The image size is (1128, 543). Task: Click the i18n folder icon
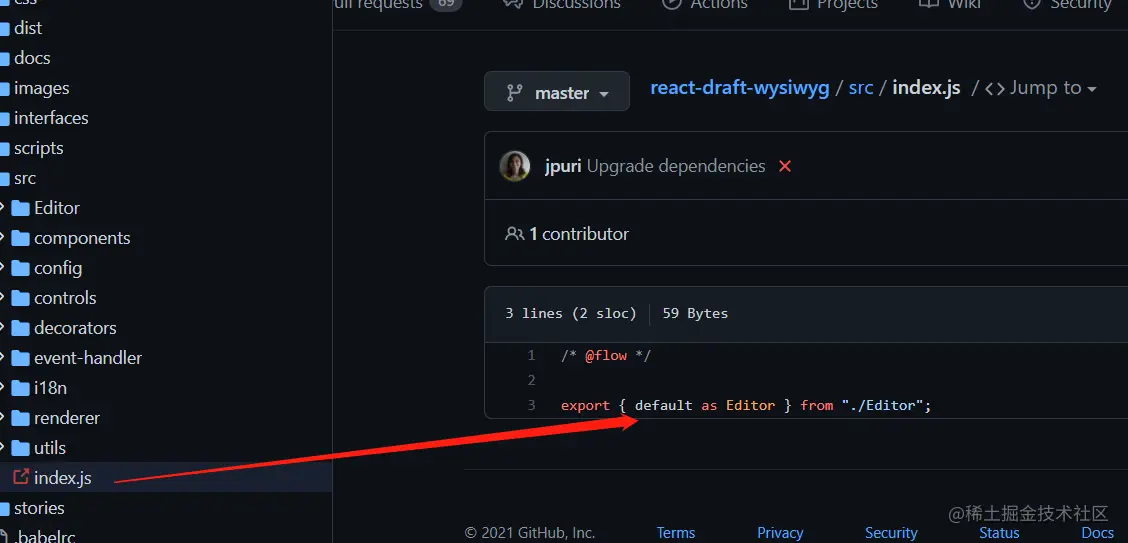coord(21,388)
